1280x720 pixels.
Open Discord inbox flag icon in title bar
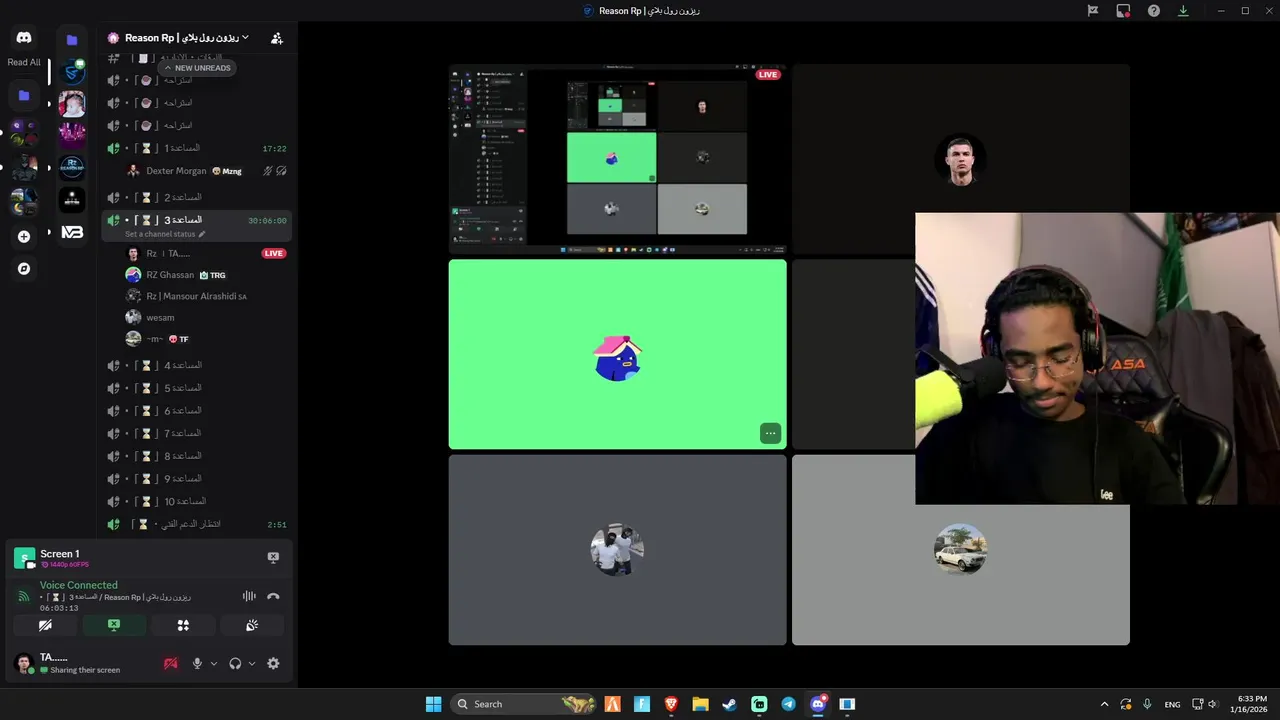(x=1093, y=11)
